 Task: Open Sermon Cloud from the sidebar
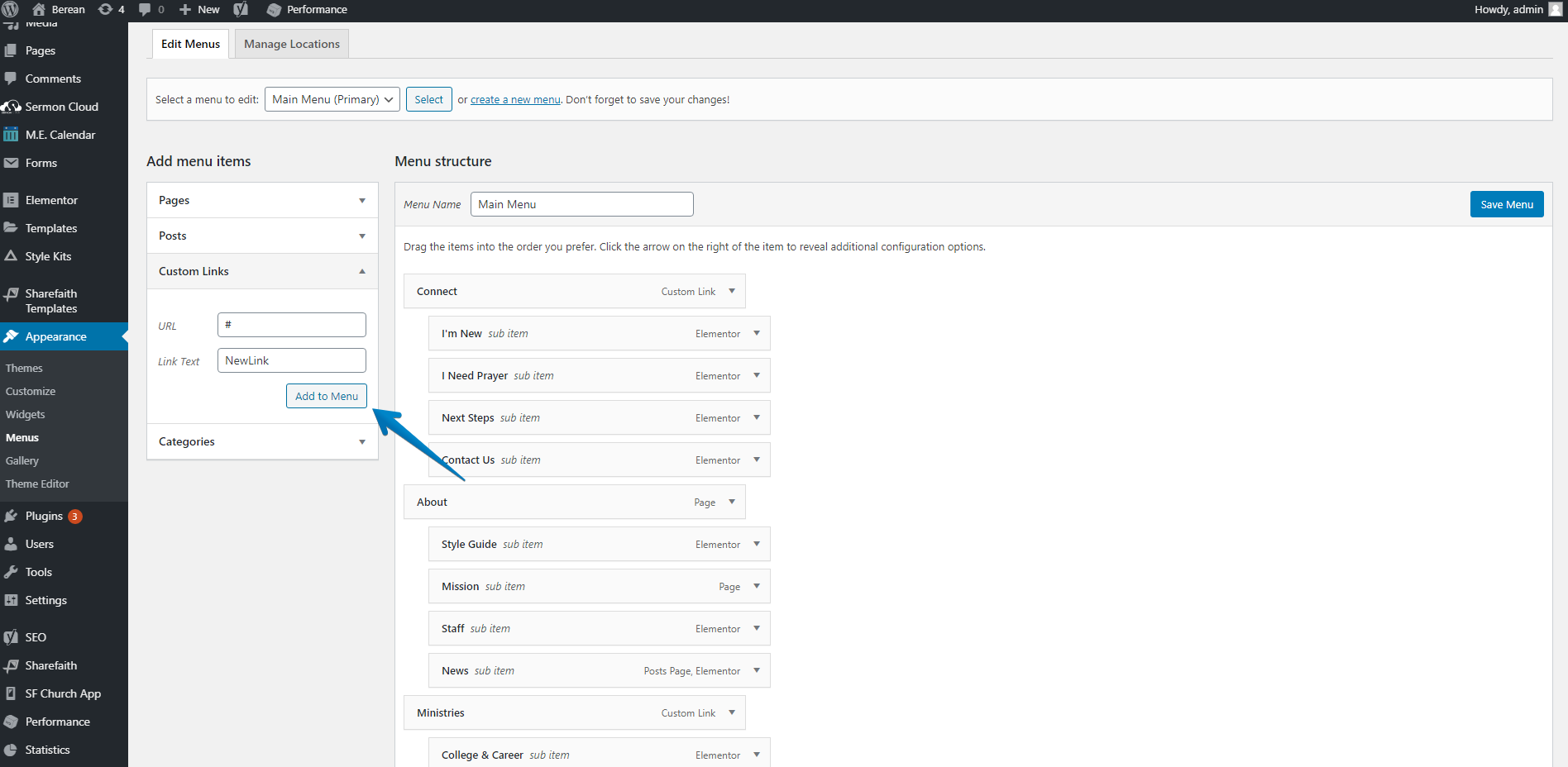tap(61, 107)
